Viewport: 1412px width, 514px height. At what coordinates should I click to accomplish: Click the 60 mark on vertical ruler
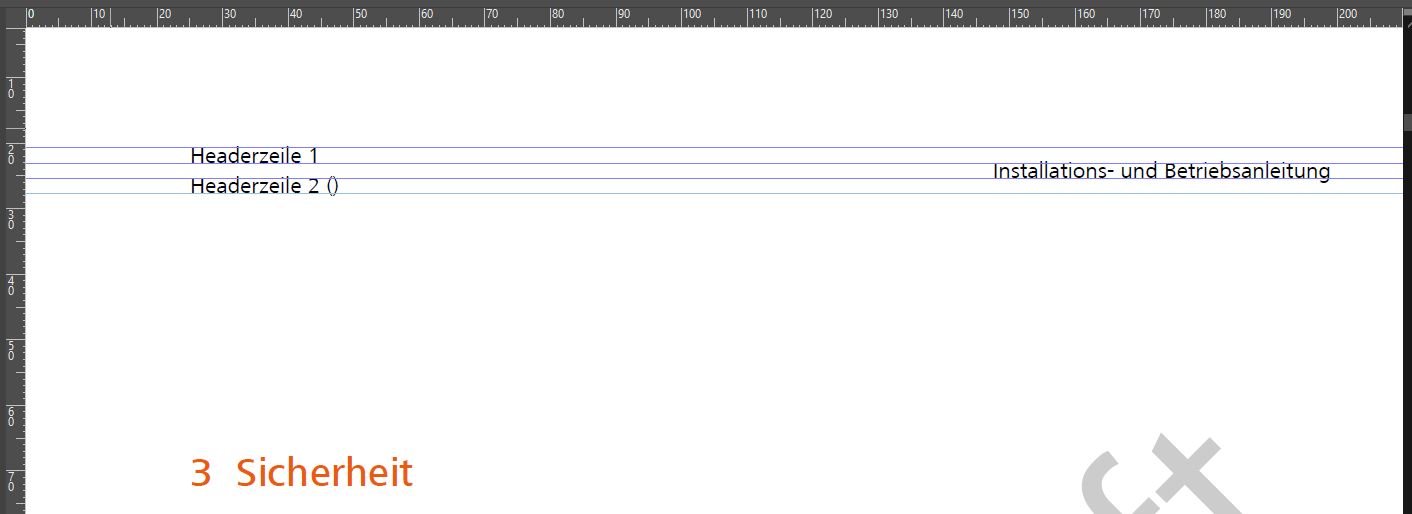coord(11,416)
